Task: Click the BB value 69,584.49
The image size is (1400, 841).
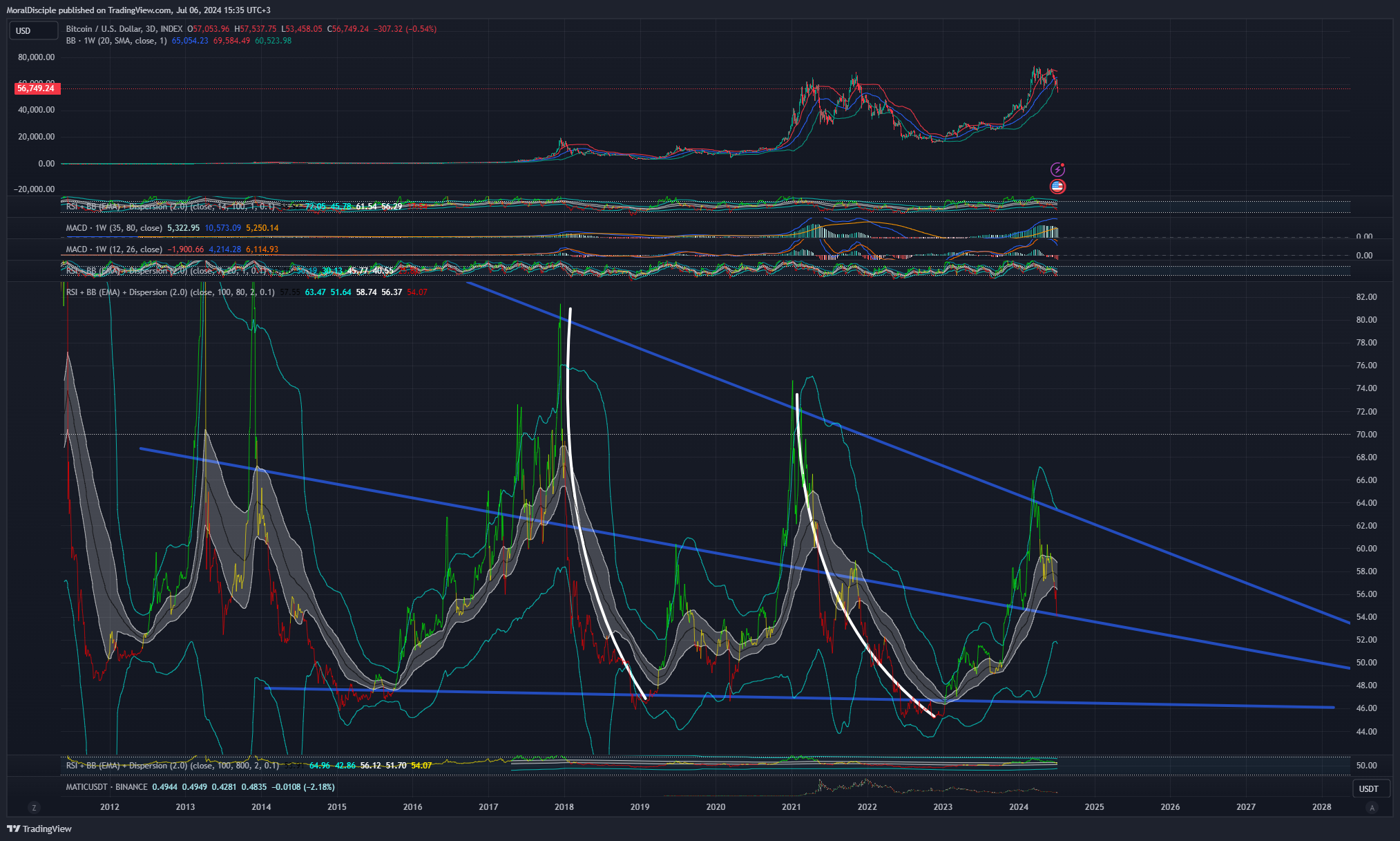Action: click(231, 41)
